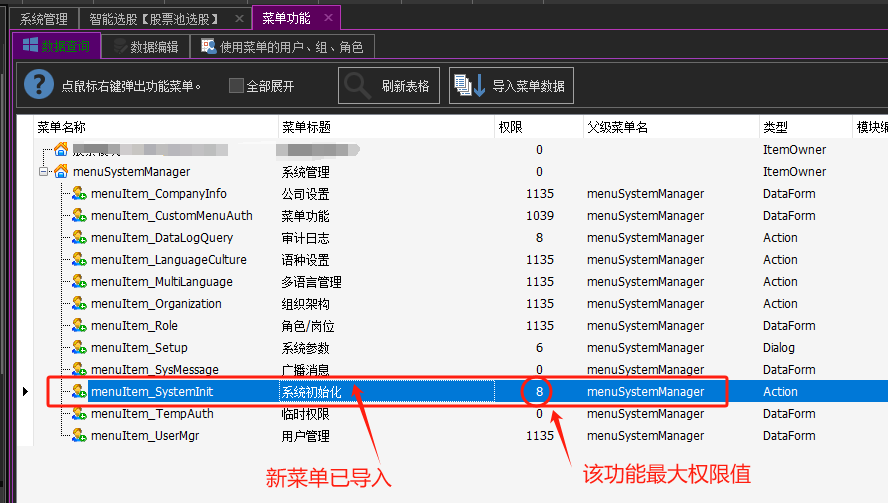Screen dimensions: 888x503
Task: Click the 公司设置 title cell
Action: pyautogui.click(x=305, y=194)
